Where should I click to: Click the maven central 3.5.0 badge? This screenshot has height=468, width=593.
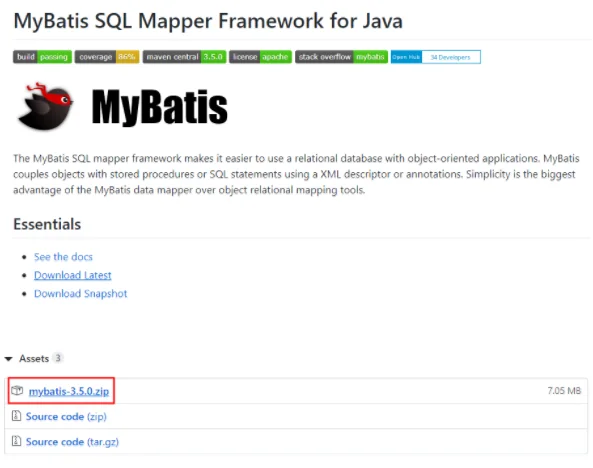click(x=185, y=57)
